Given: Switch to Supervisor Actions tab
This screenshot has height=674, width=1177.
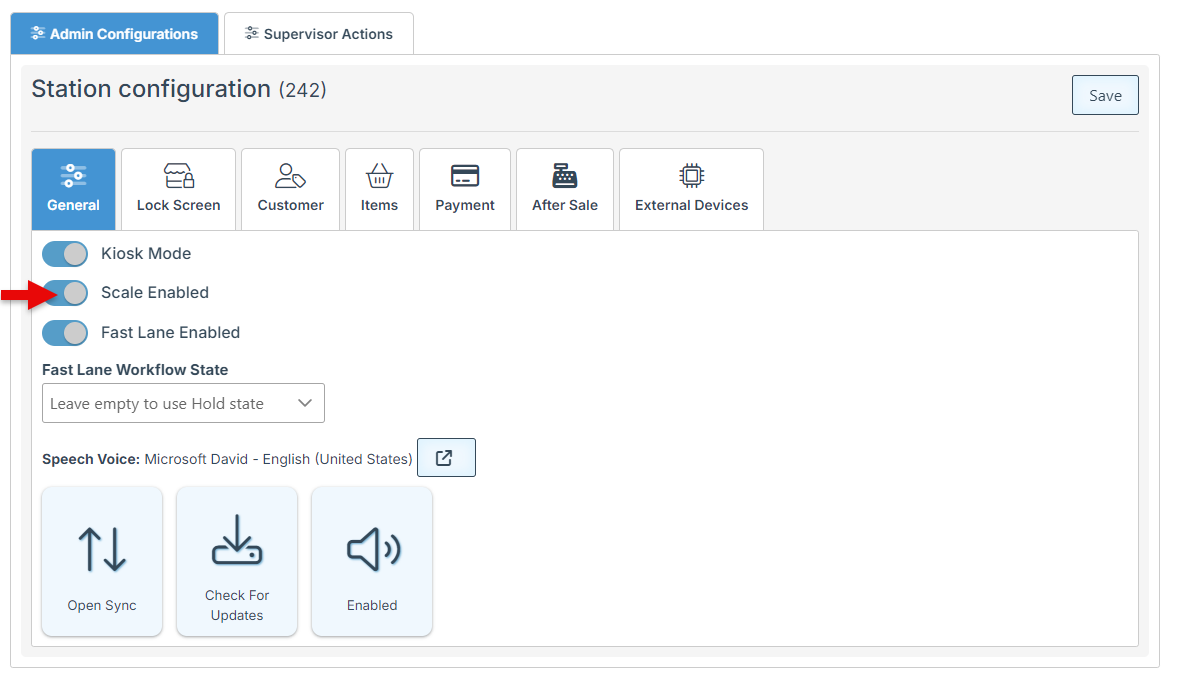Looking at the screenshot, I should (319, 34).
